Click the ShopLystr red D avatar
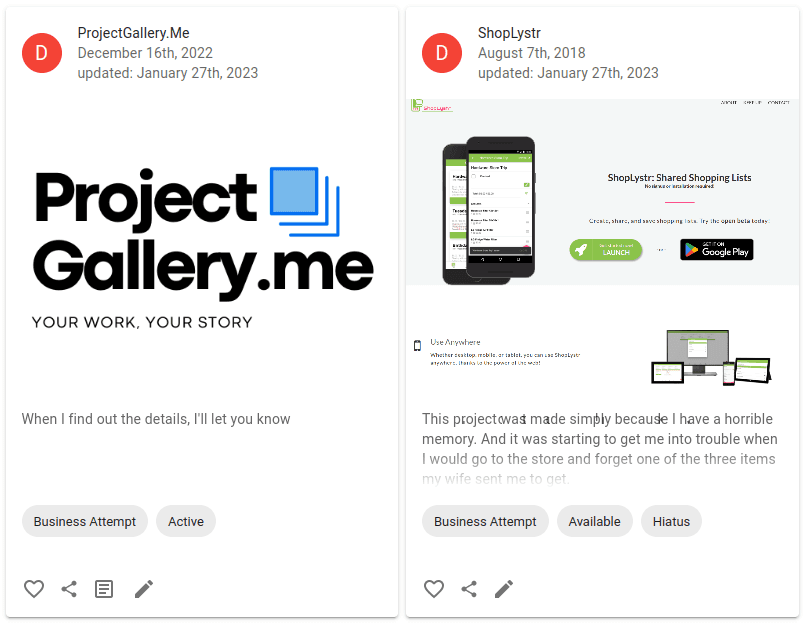This screenshot has height=623, width=811. tap(442, 53)
